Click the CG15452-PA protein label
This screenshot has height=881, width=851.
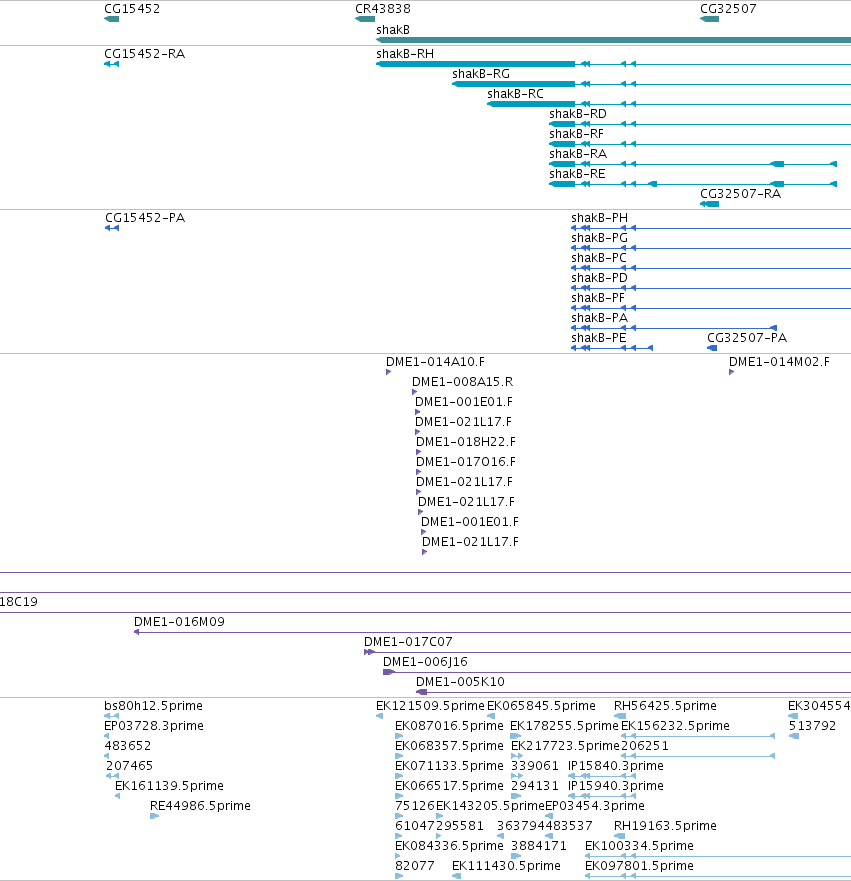(145, 218)
